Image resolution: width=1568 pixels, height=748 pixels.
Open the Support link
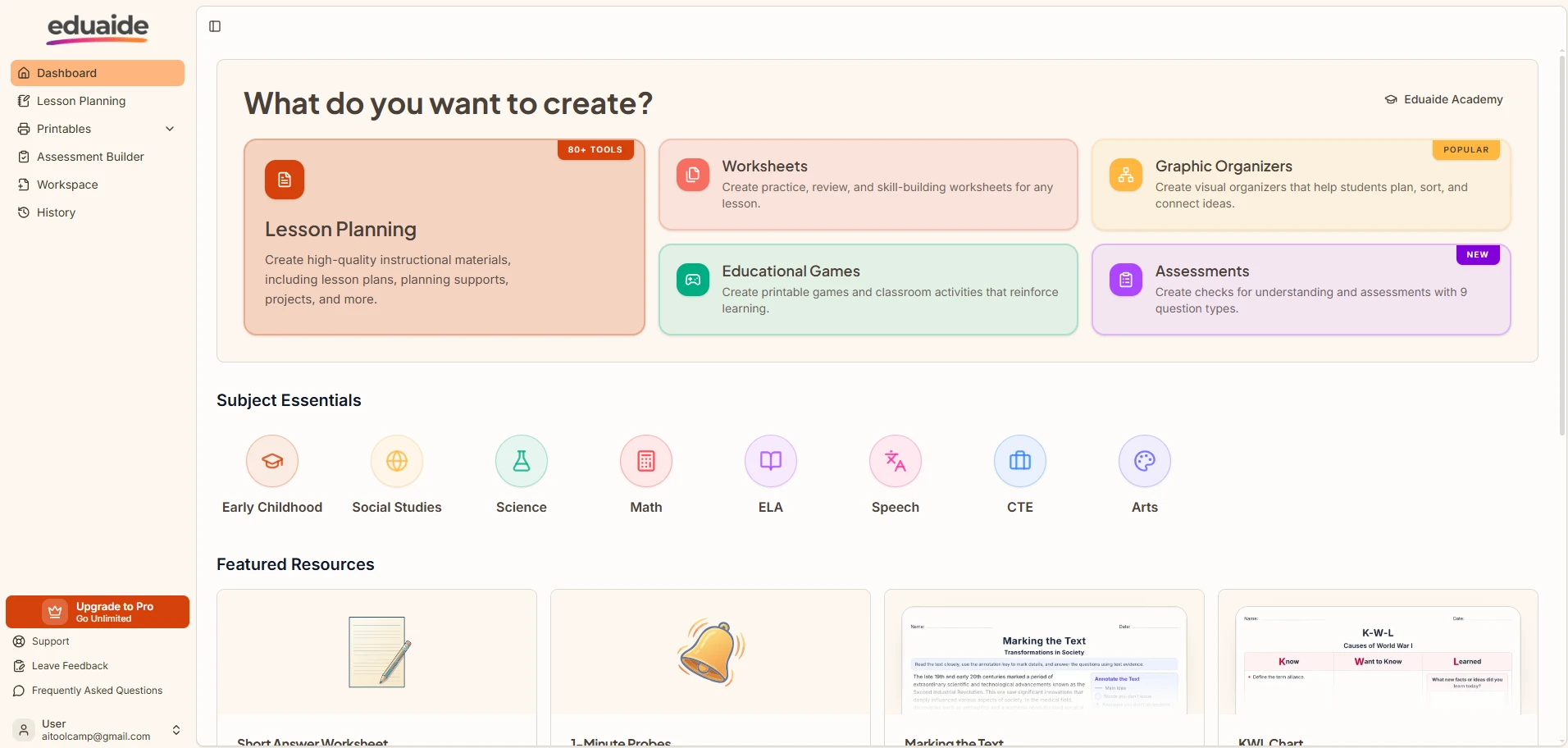pyautogui.click(x=50, y=641)
